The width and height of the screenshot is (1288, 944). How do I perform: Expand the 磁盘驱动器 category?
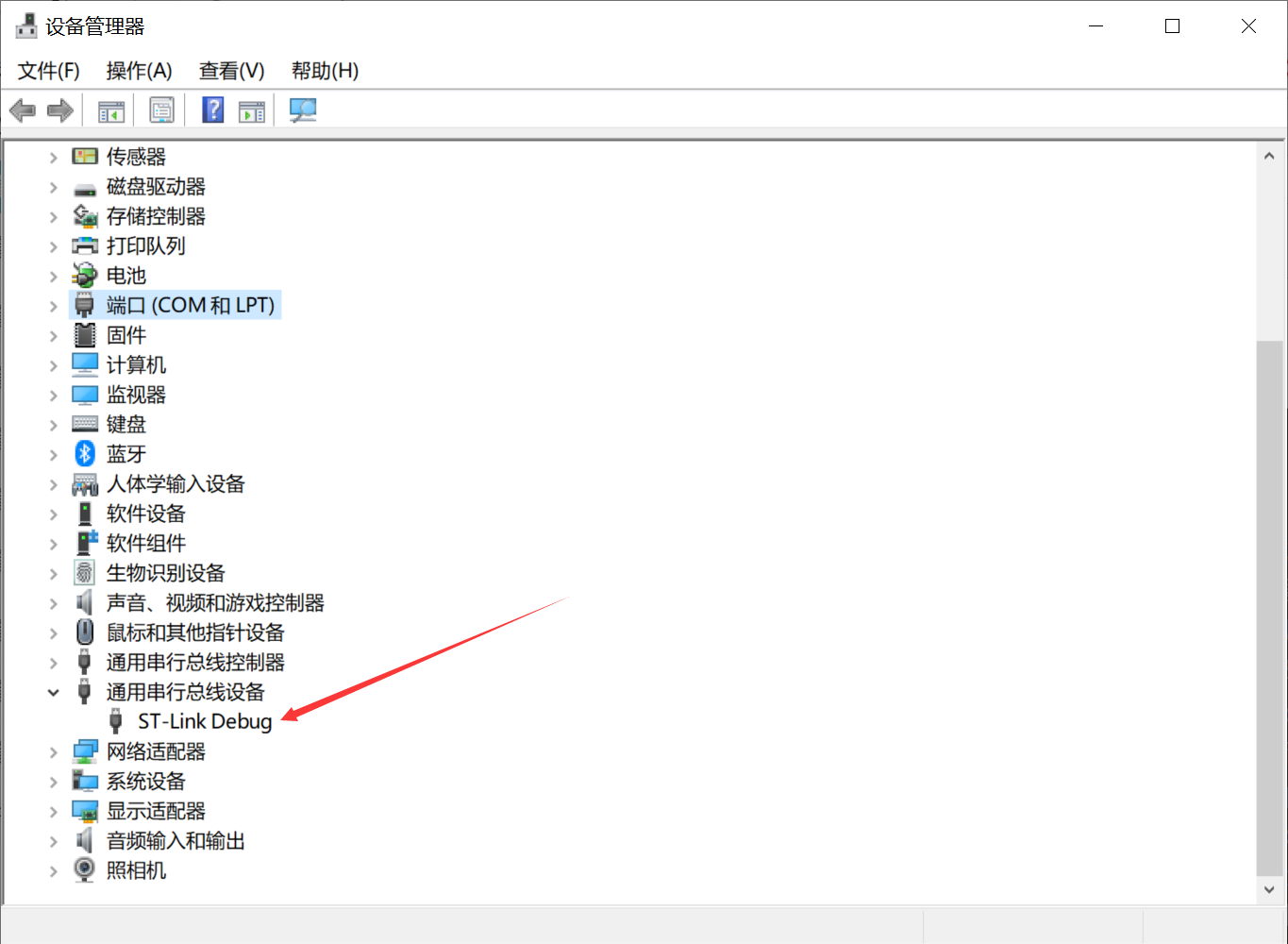tap(53, 186)
